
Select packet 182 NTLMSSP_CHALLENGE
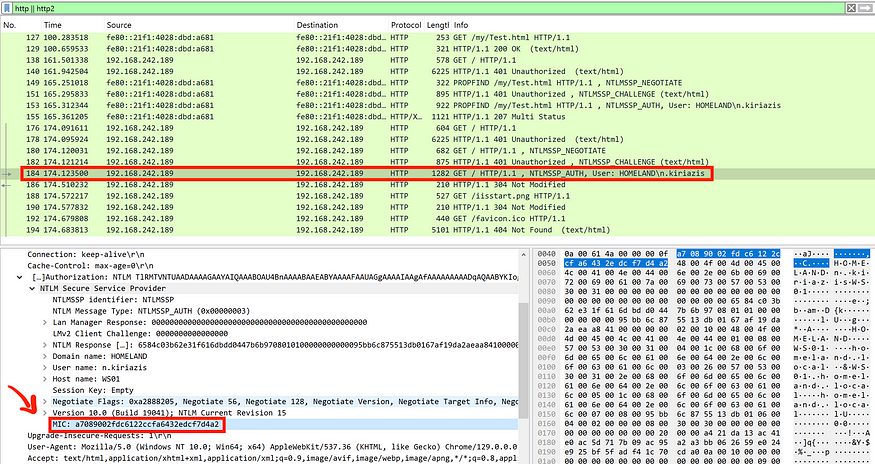coord(438,162)
